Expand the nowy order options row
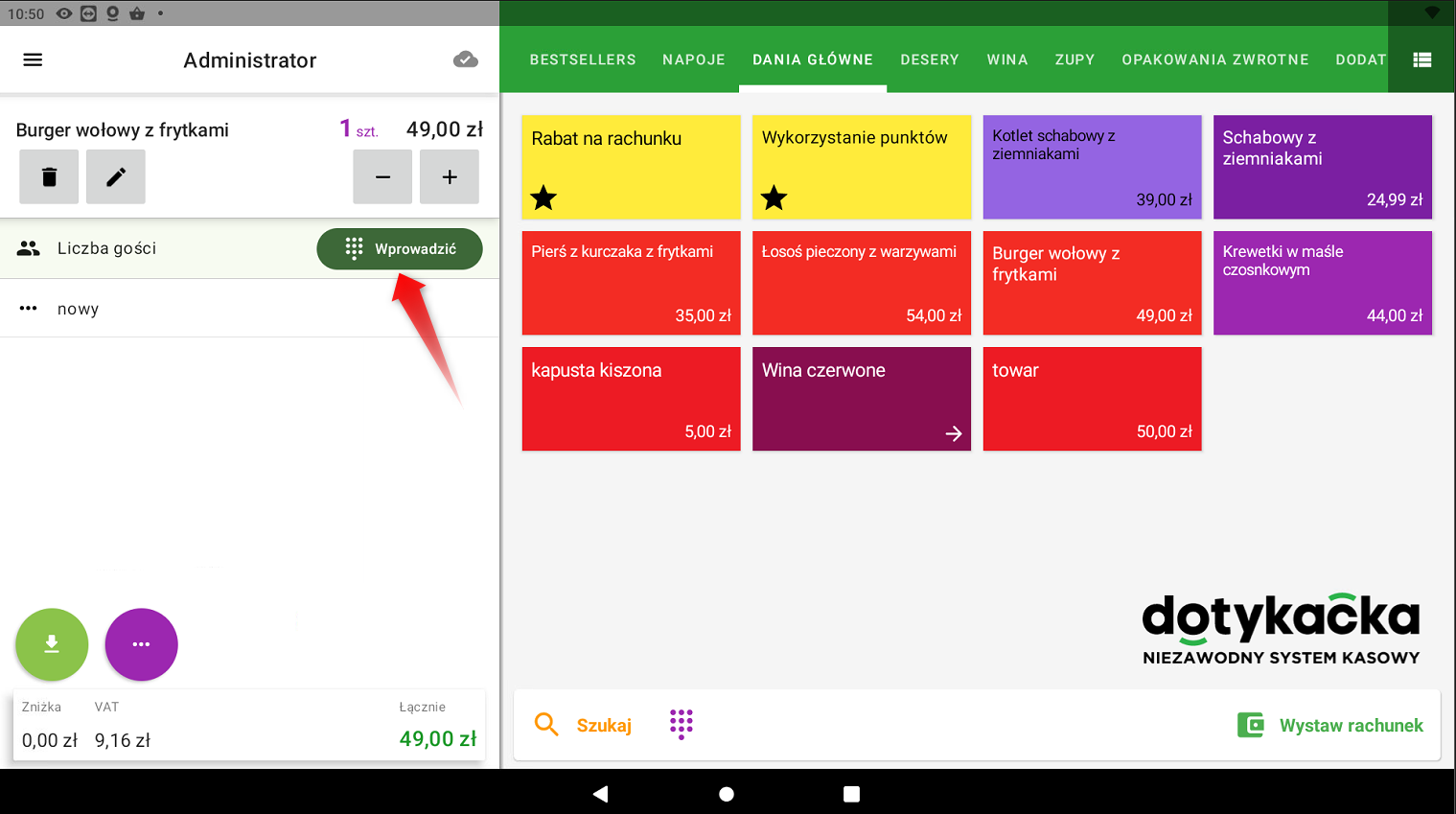Viewport: 1456px width, 814px height. (x=249, y=309)
